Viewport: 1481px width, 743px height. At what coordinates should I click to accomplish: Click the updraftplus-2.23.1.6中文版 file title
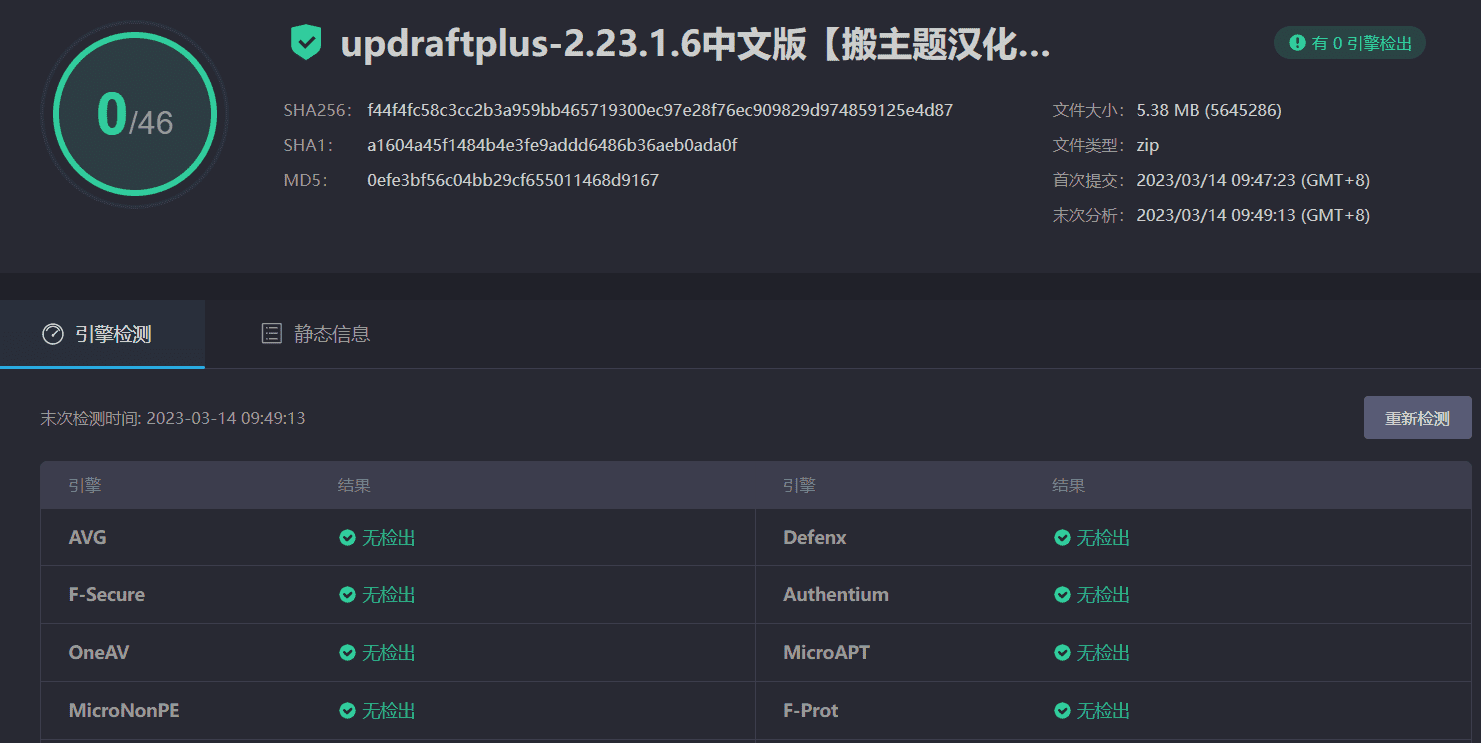click(x=695, y=45)
